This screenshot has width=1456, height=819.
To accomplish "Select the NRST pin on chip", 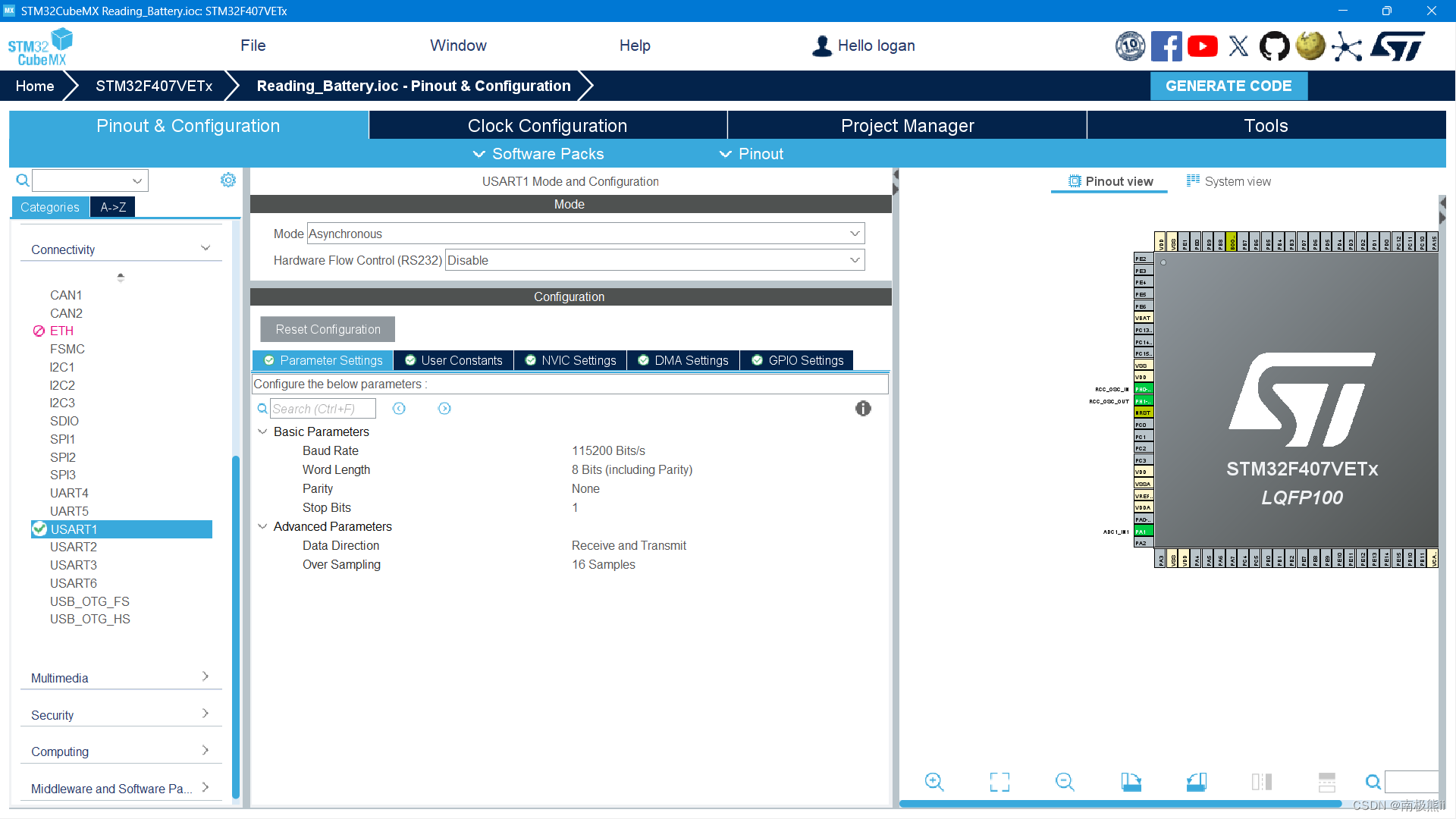I will [1144, 413].
